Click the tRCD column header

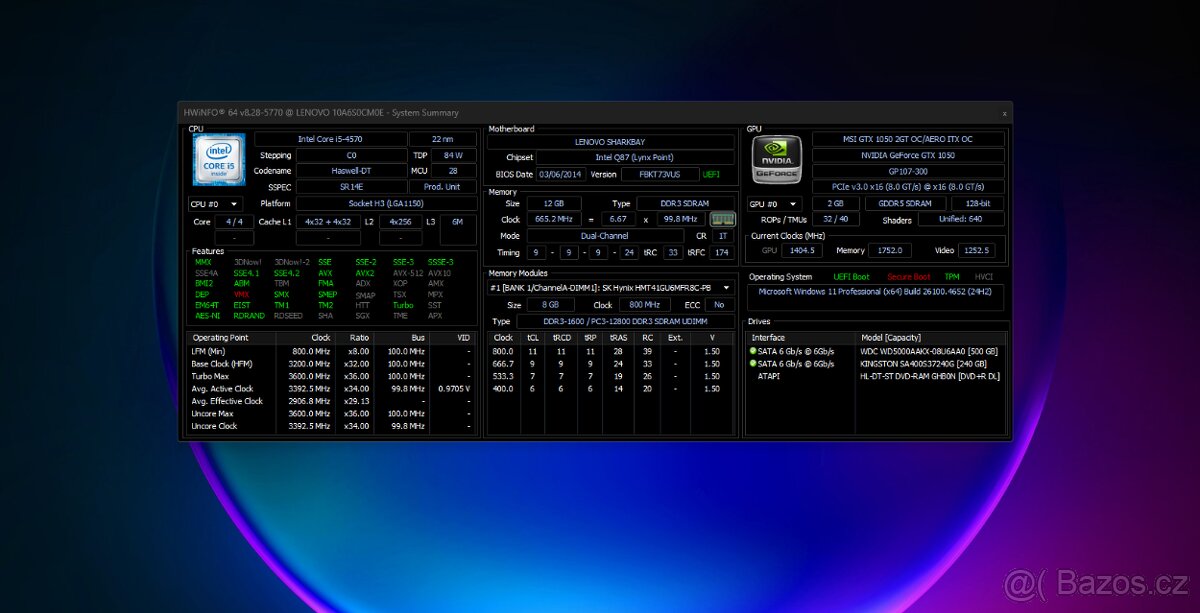561,338
